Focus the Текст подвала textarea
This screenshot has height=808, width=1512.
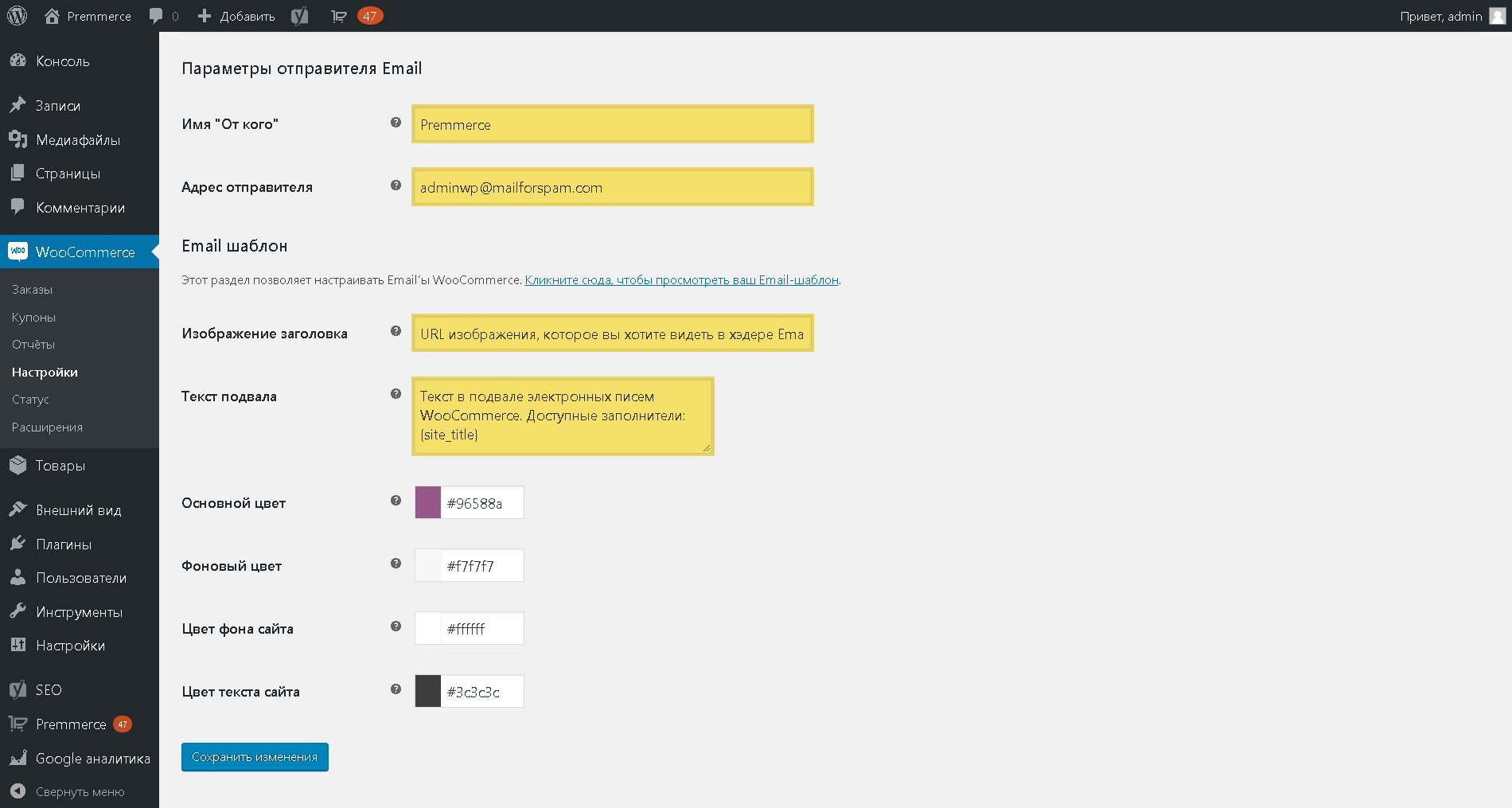pos(563,416)
